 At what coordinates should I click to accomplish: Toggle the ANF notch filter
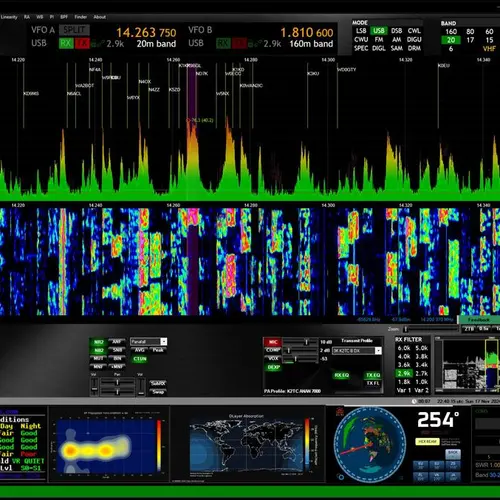click(117, 342)
